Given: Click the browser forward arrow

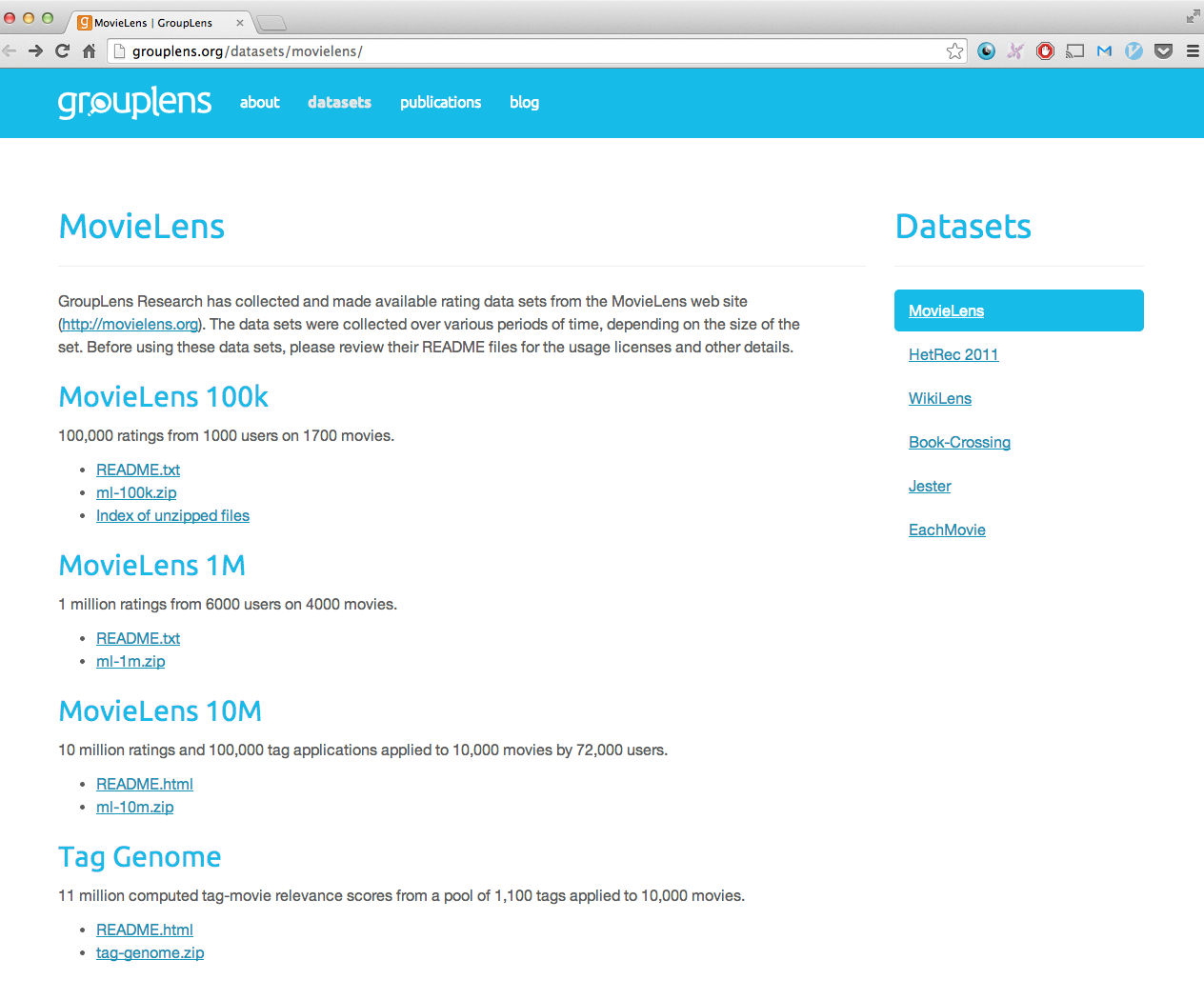Looking at the screenshot, I should [35, 51].
